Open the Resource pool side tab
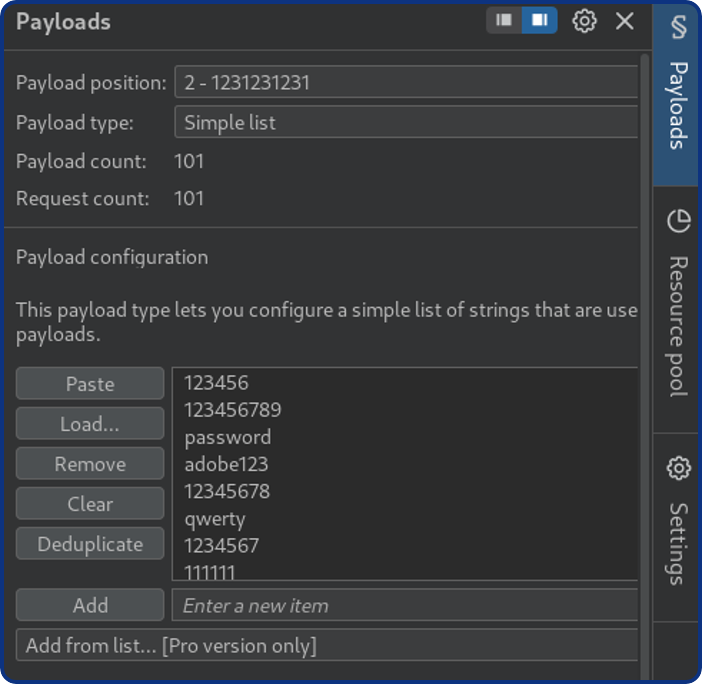The width and height of the screenshot is (702, 684). (677, 309)
